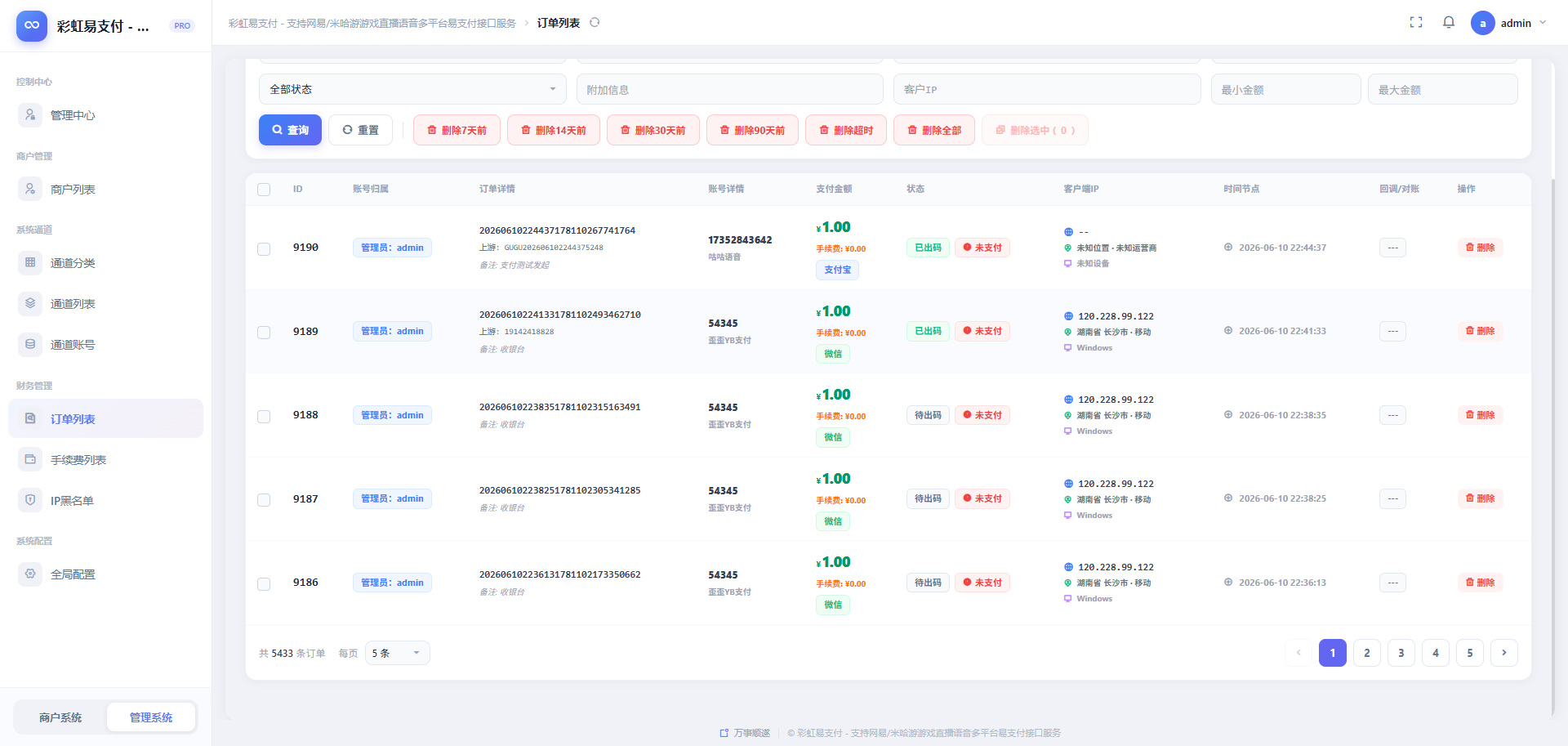Delete order 9189

tap(1480, 331)
